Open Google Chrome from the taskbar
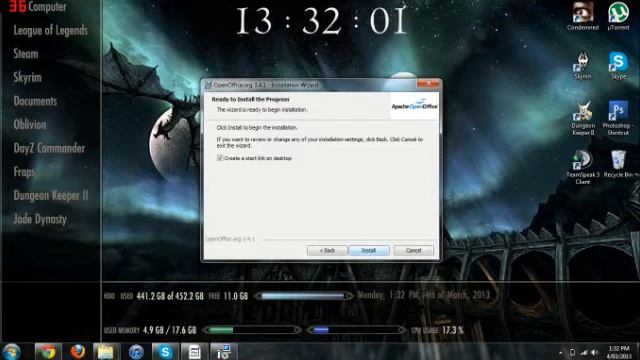Viewport: 640px width, 360px height. pyautogui.click(x=47, y=351)
